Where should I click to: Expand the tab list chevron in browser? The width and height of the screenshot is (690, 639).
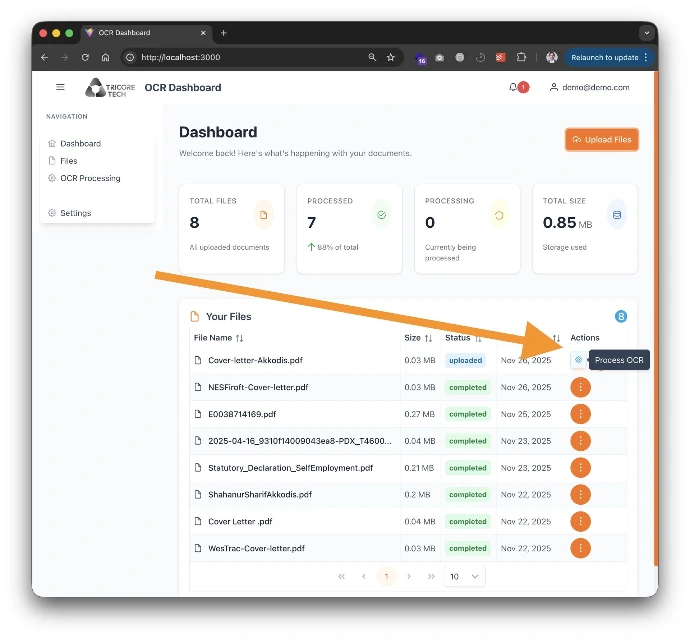click(646, 33)
